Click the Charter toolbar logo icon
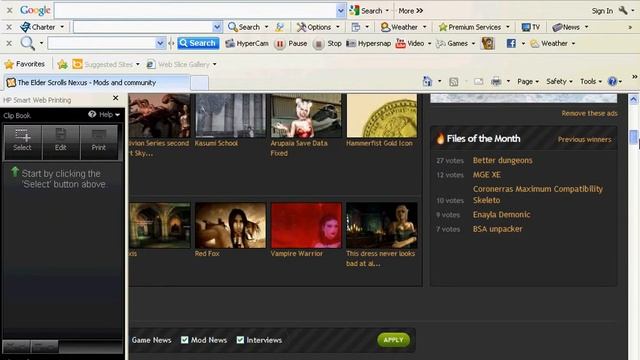The image size is (640, 360). 25,27
